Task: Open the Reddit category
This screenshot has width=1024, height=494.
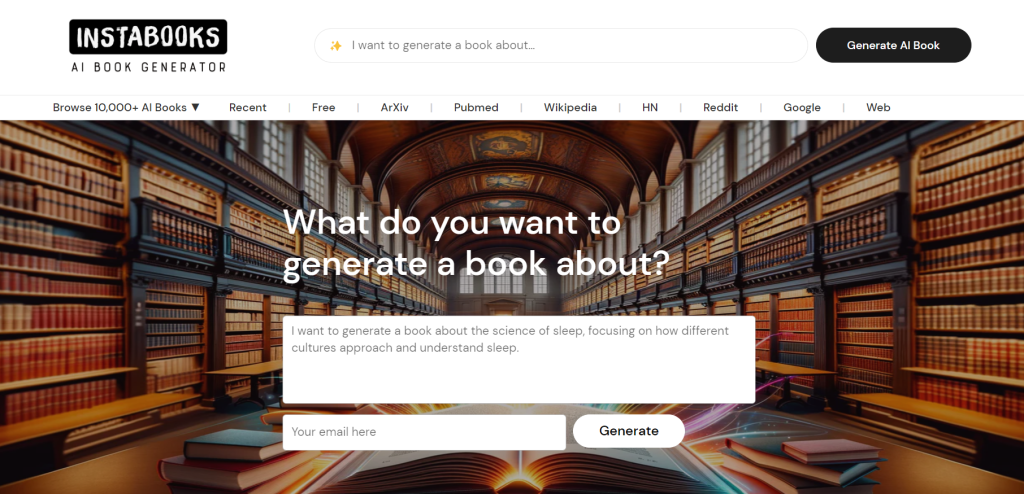Action: point(720,108)
